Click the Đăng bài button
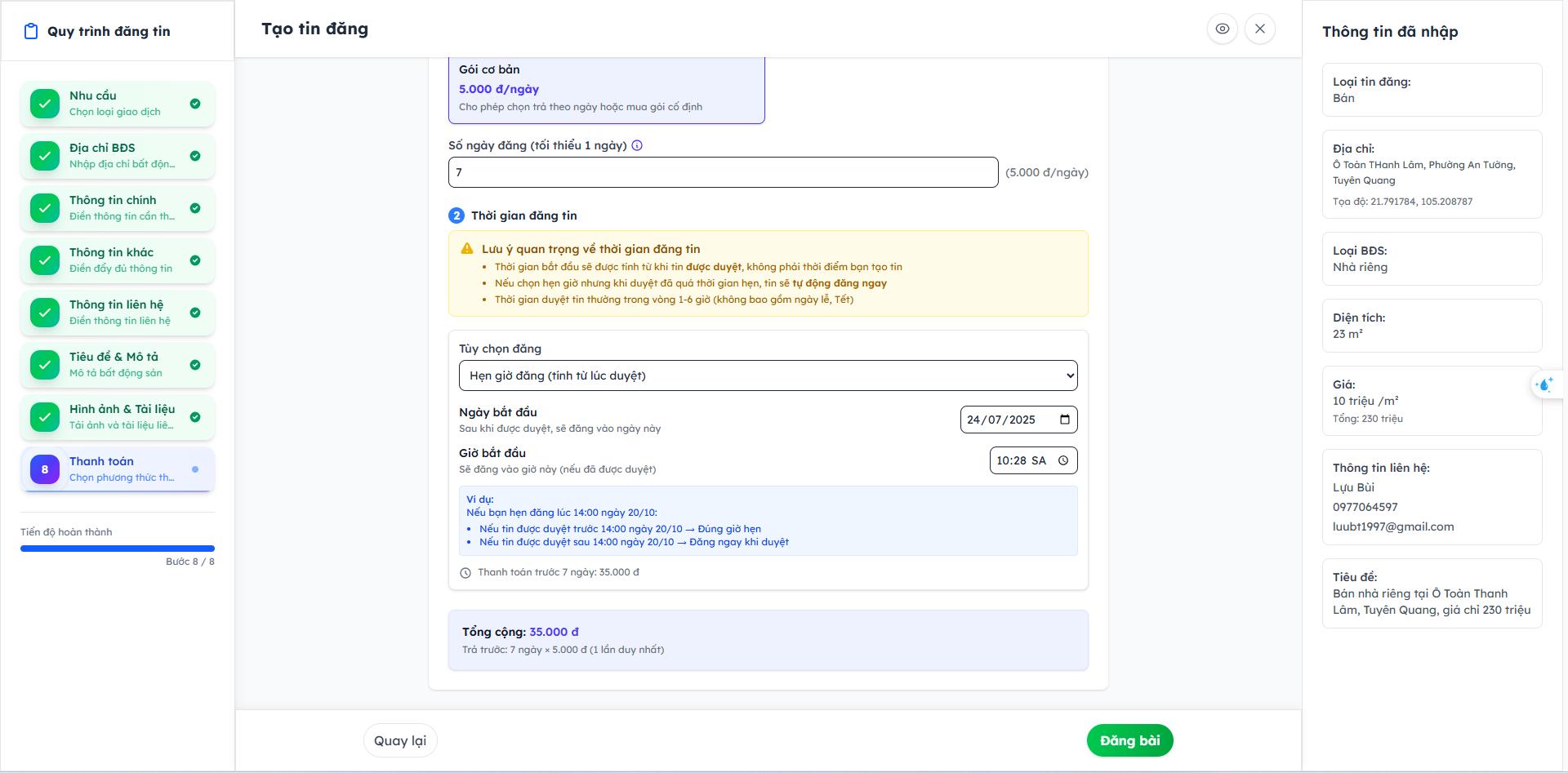The image size is (1568, 773). point(1130,740)
